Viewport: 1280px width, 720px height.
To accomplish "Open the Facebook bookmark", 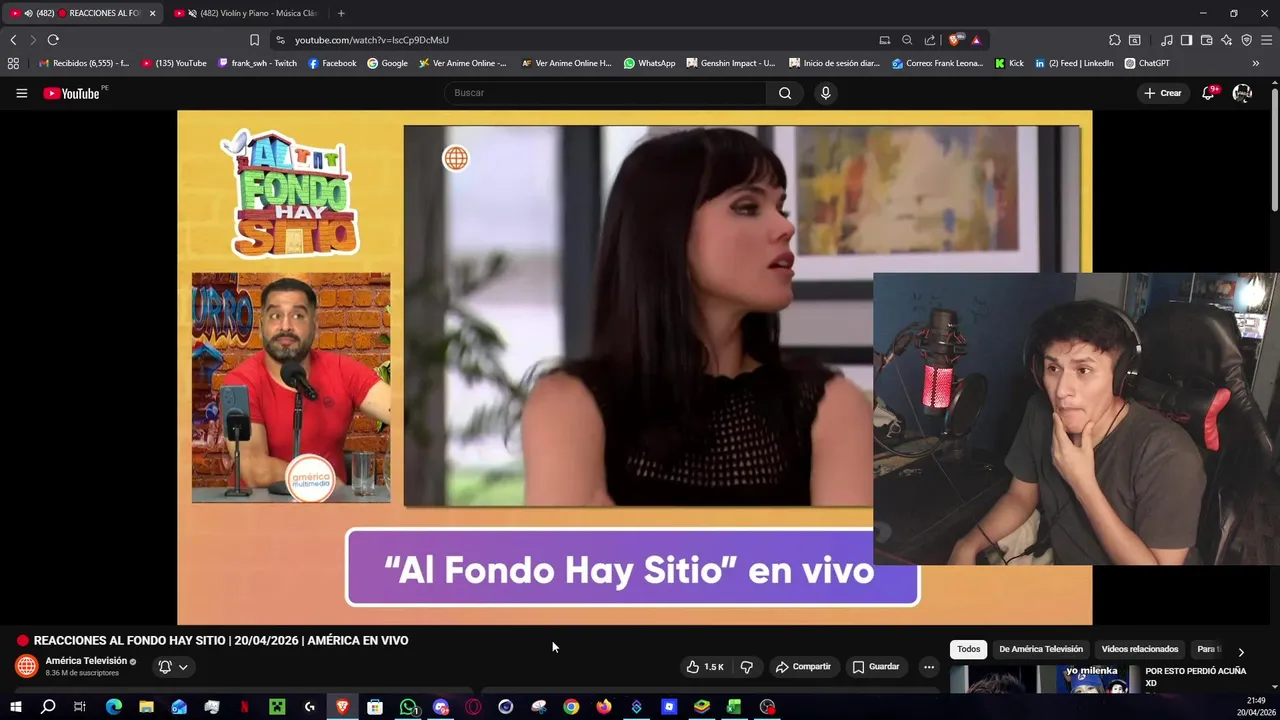I will click(x=332, y=63).
